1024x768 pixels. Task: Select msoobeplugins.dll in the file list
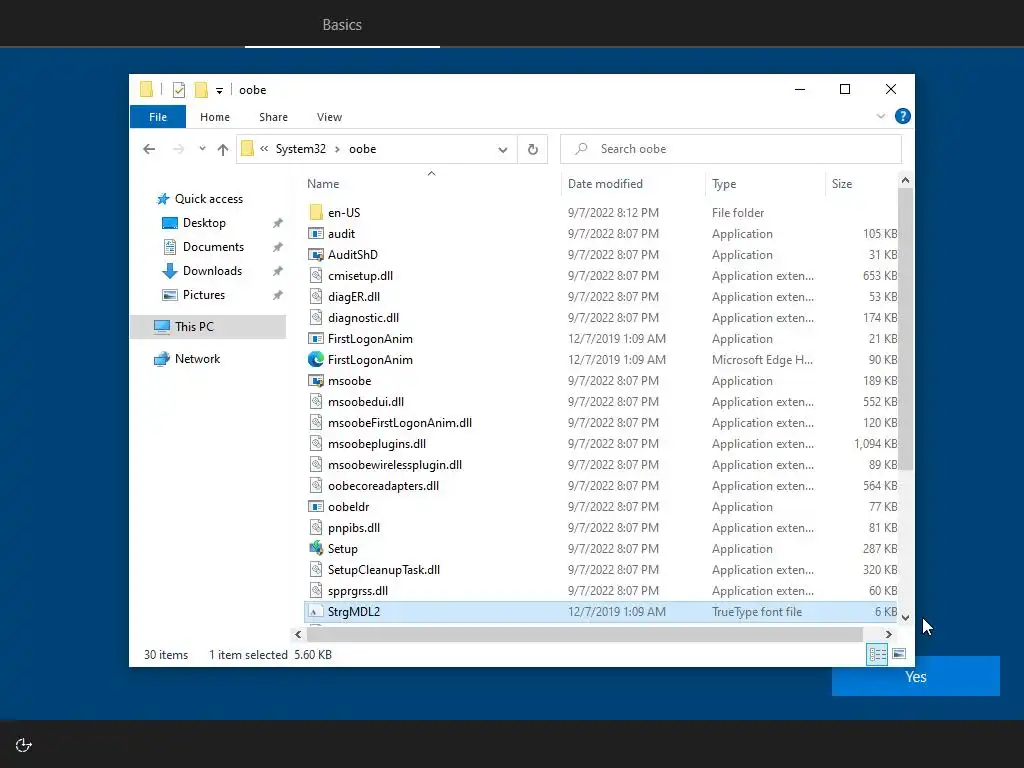tap(377, 444)
